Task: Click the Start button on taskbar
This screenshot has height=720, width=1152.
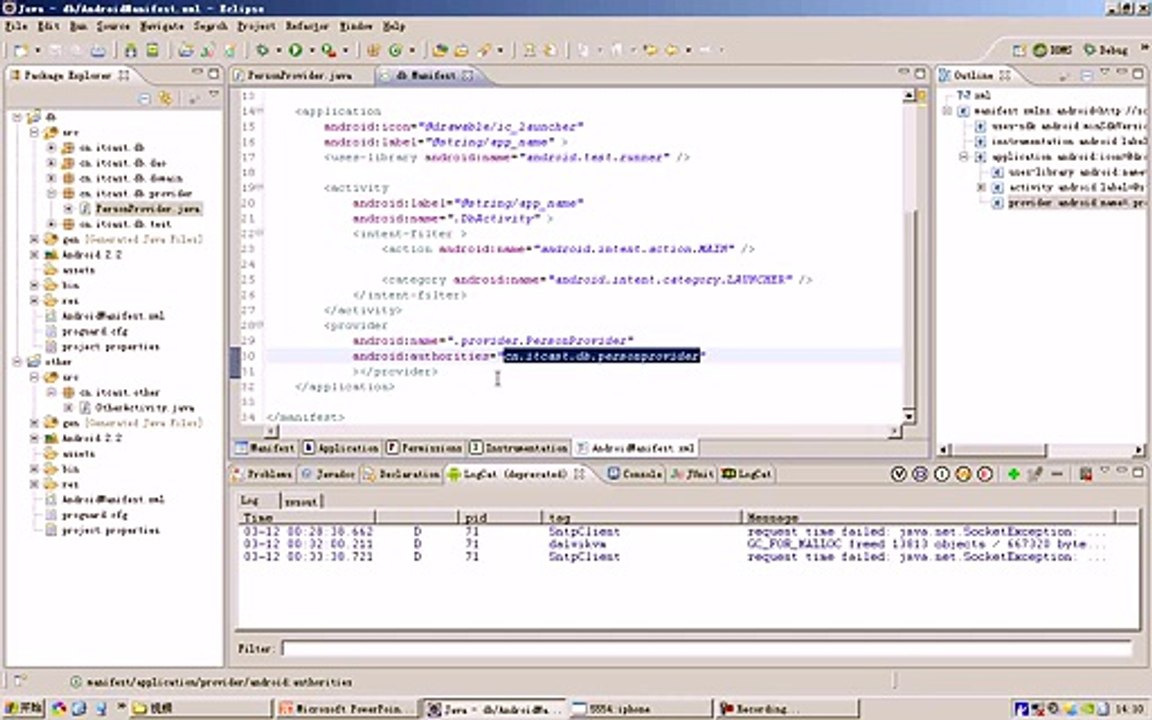Action: click(x=24, y=708)
